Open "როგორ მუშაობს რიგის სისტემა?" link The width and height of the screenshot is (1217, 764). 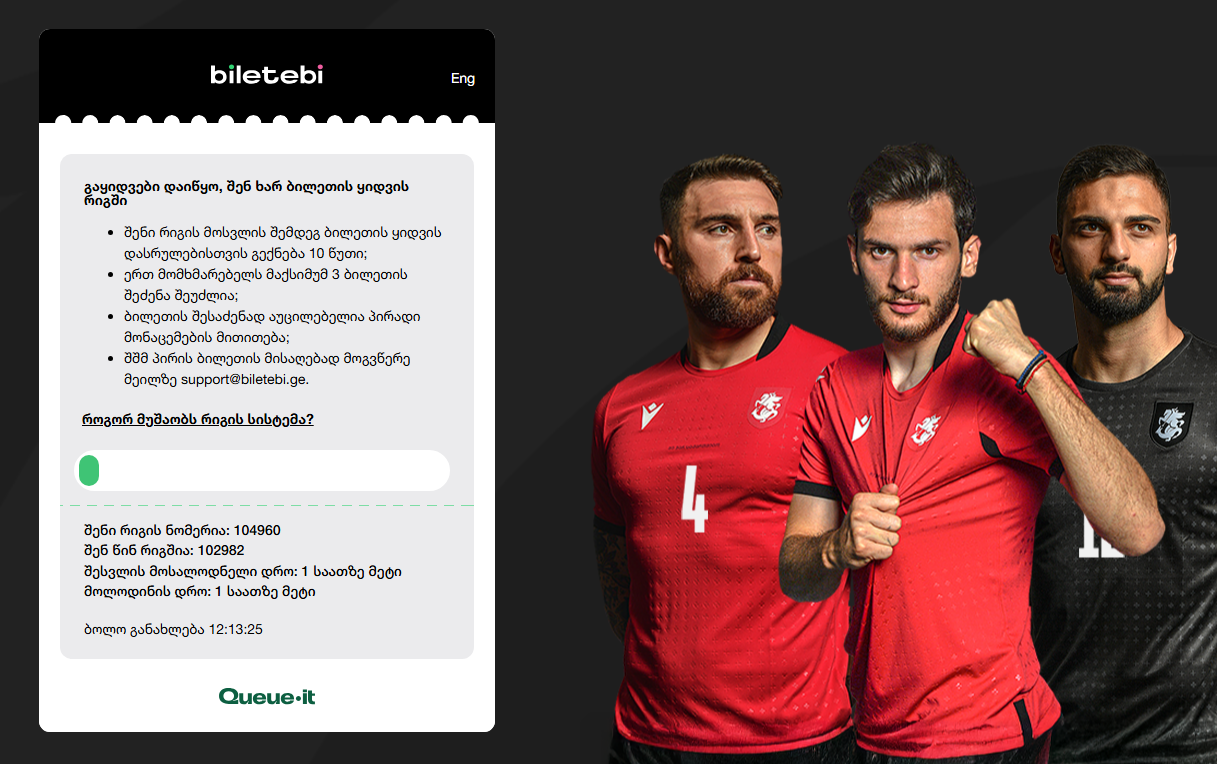tap(198, 420)
